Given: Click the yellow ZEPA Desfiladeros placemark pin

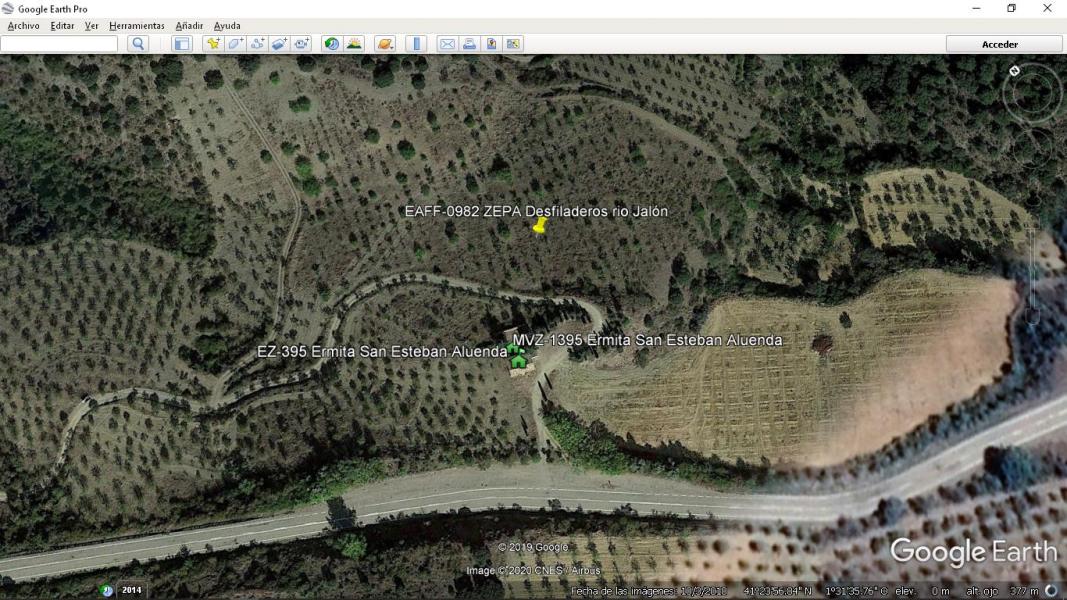Looking at the screenshot, I should (x=540, y=226).
